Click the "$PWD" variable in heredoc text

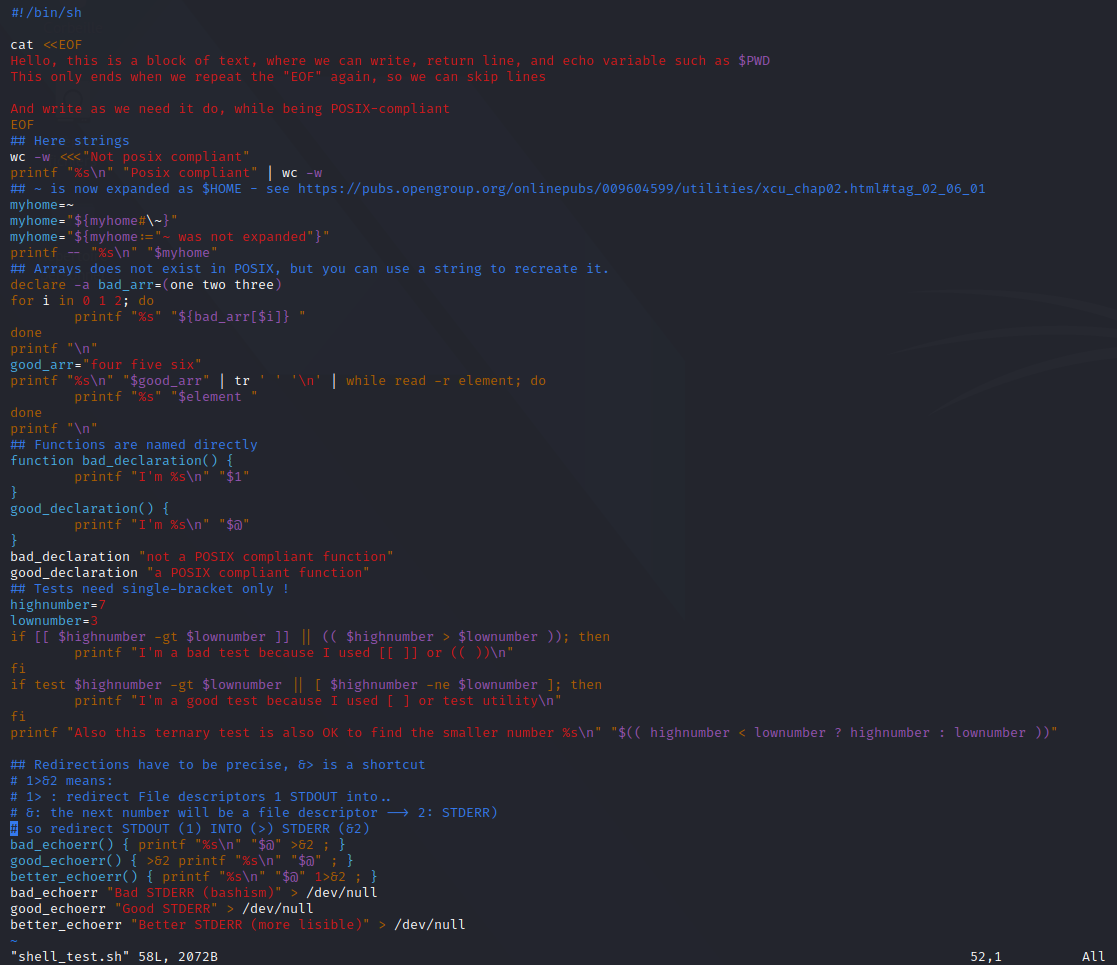pos(754,61)
